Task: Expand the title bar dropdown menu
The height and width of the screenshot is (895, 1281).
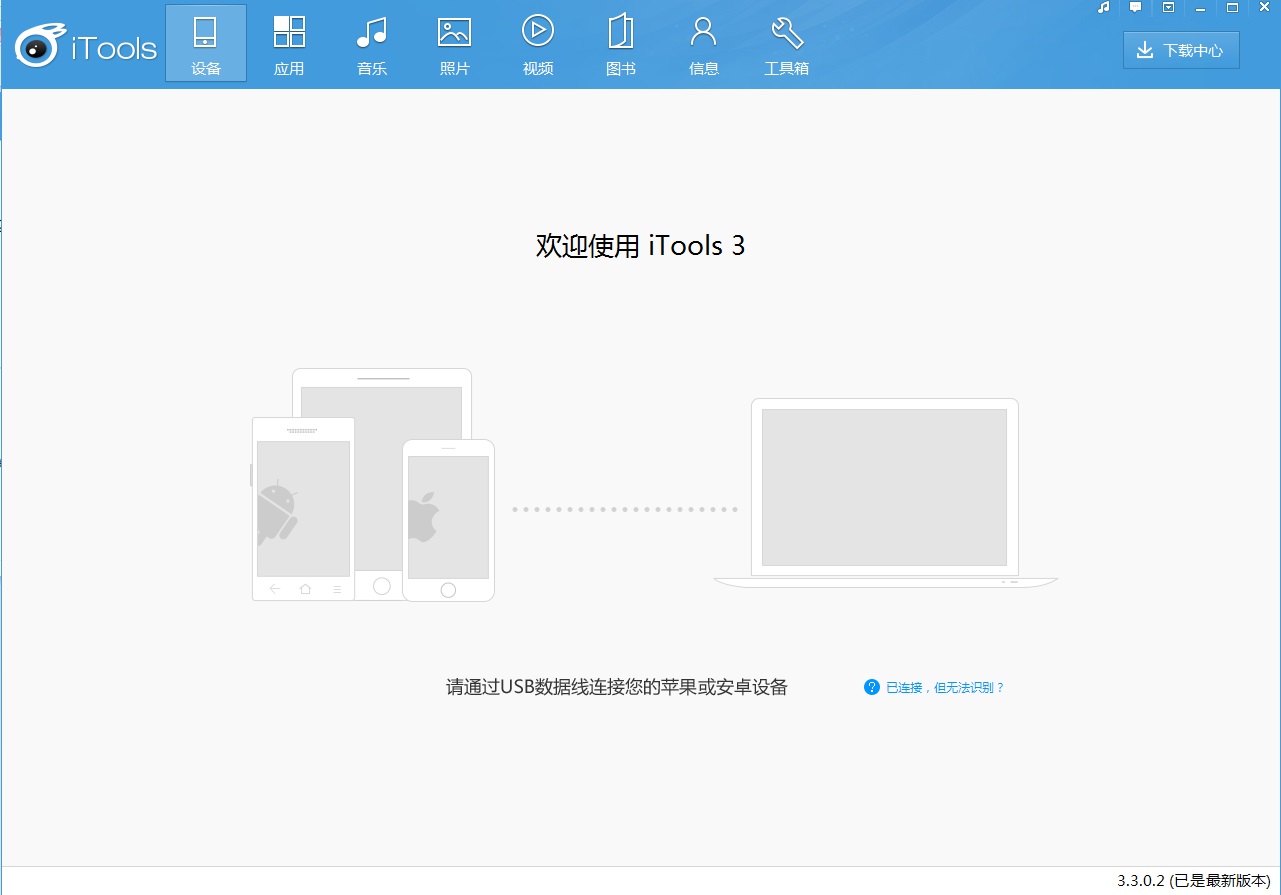Action: pos(1168,7)
